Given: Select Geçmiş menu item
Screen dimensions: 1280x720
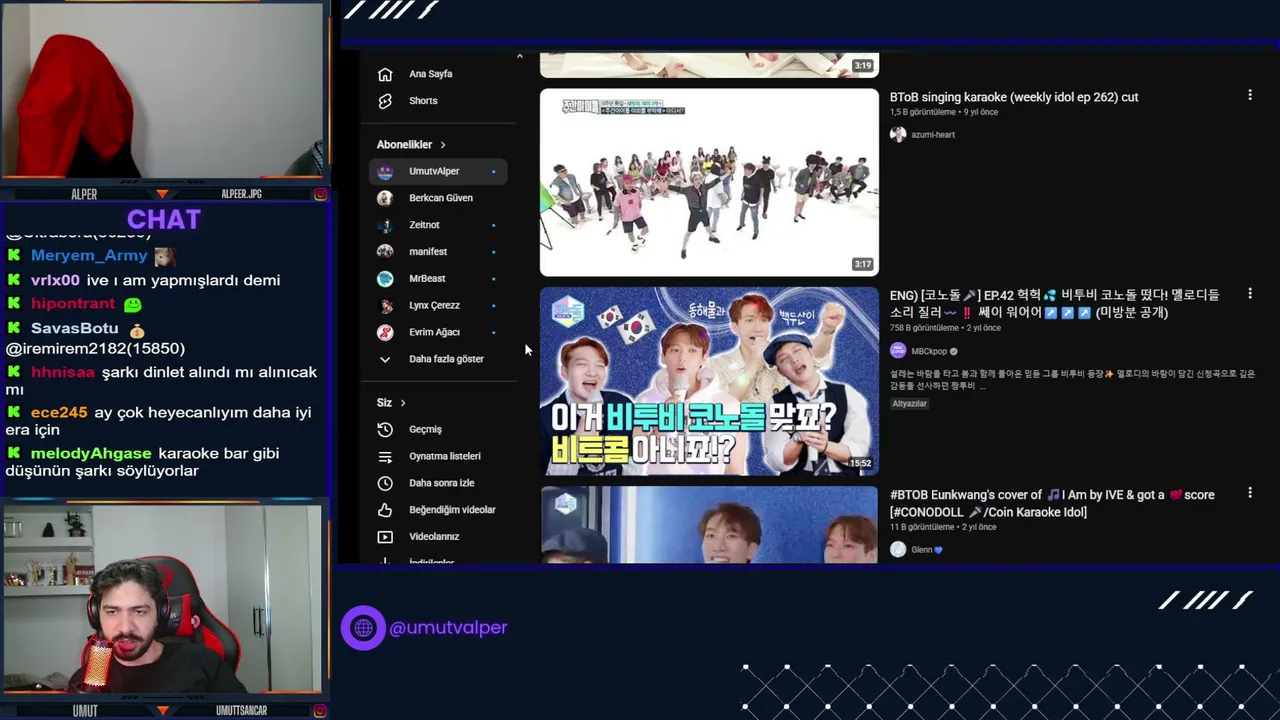Looking at the screenshot, I should coord(438,429).
